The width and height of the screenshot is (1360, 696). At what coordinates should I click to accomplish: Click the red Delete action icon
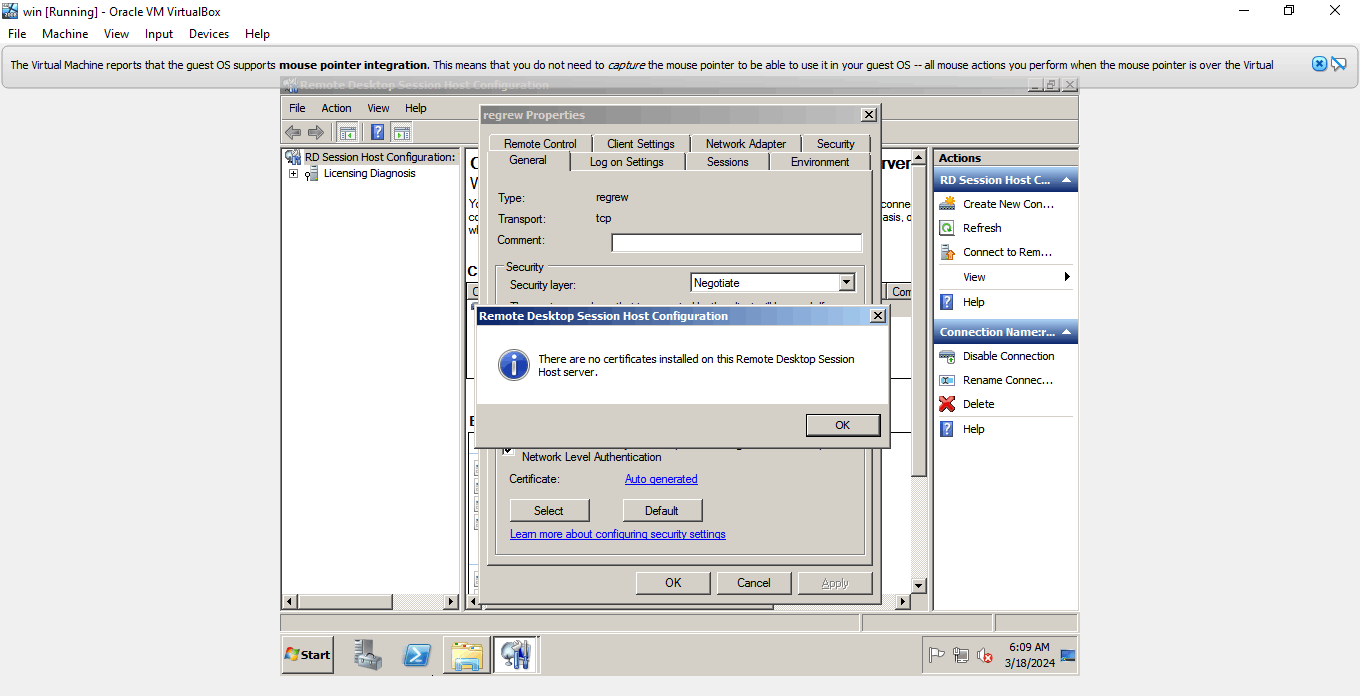click(x=947, y=404)
